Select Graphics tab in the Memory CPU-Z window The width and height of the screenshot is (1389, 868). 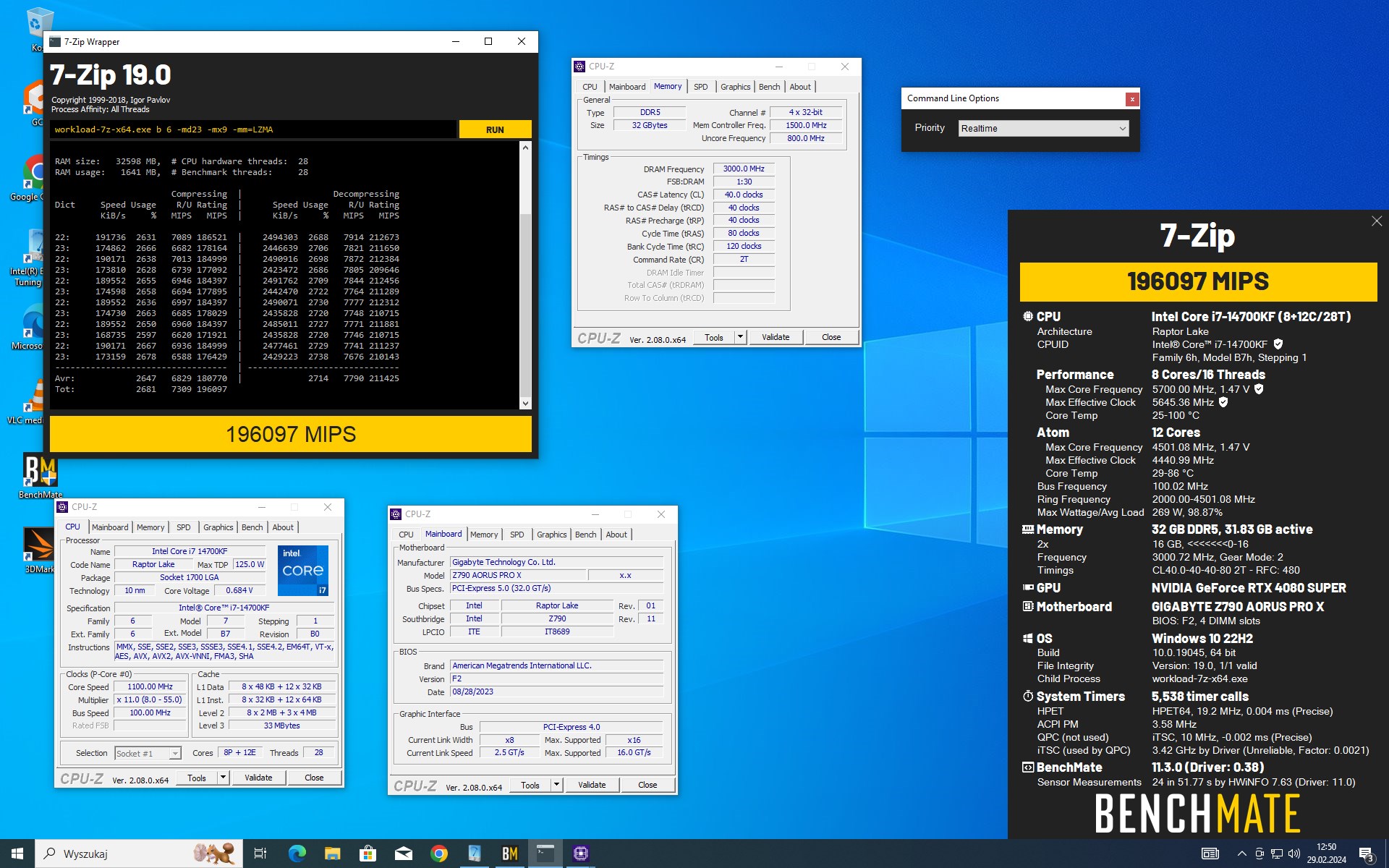click(x=735, y=87)
